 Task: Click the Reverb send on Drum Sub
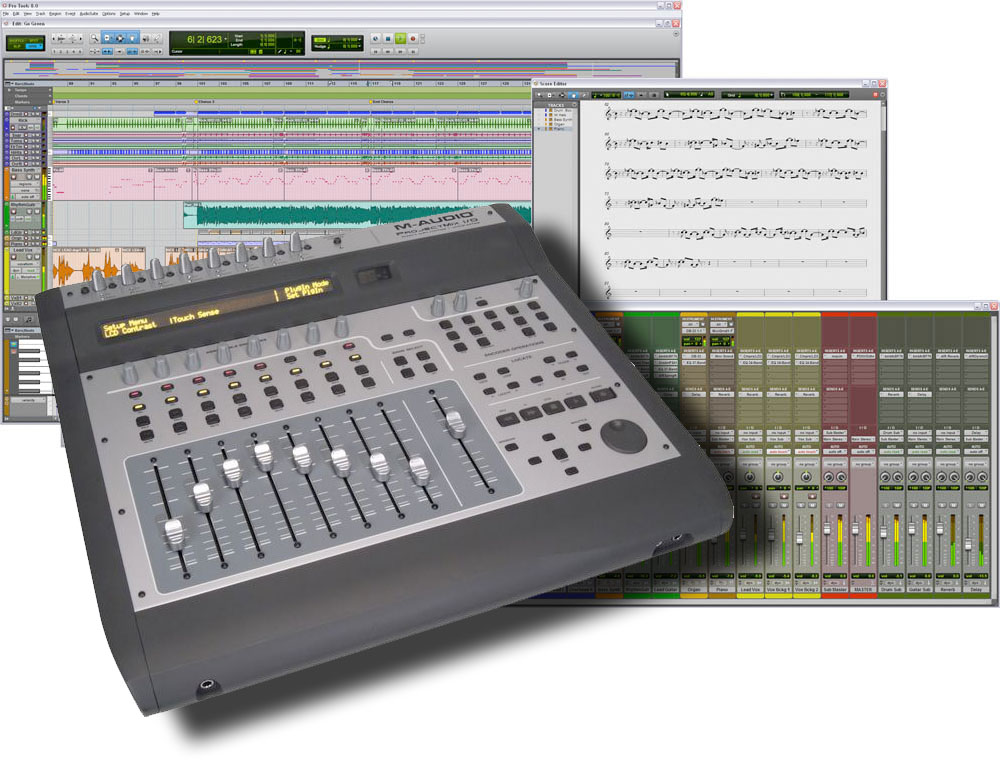(x=891, y=394)
